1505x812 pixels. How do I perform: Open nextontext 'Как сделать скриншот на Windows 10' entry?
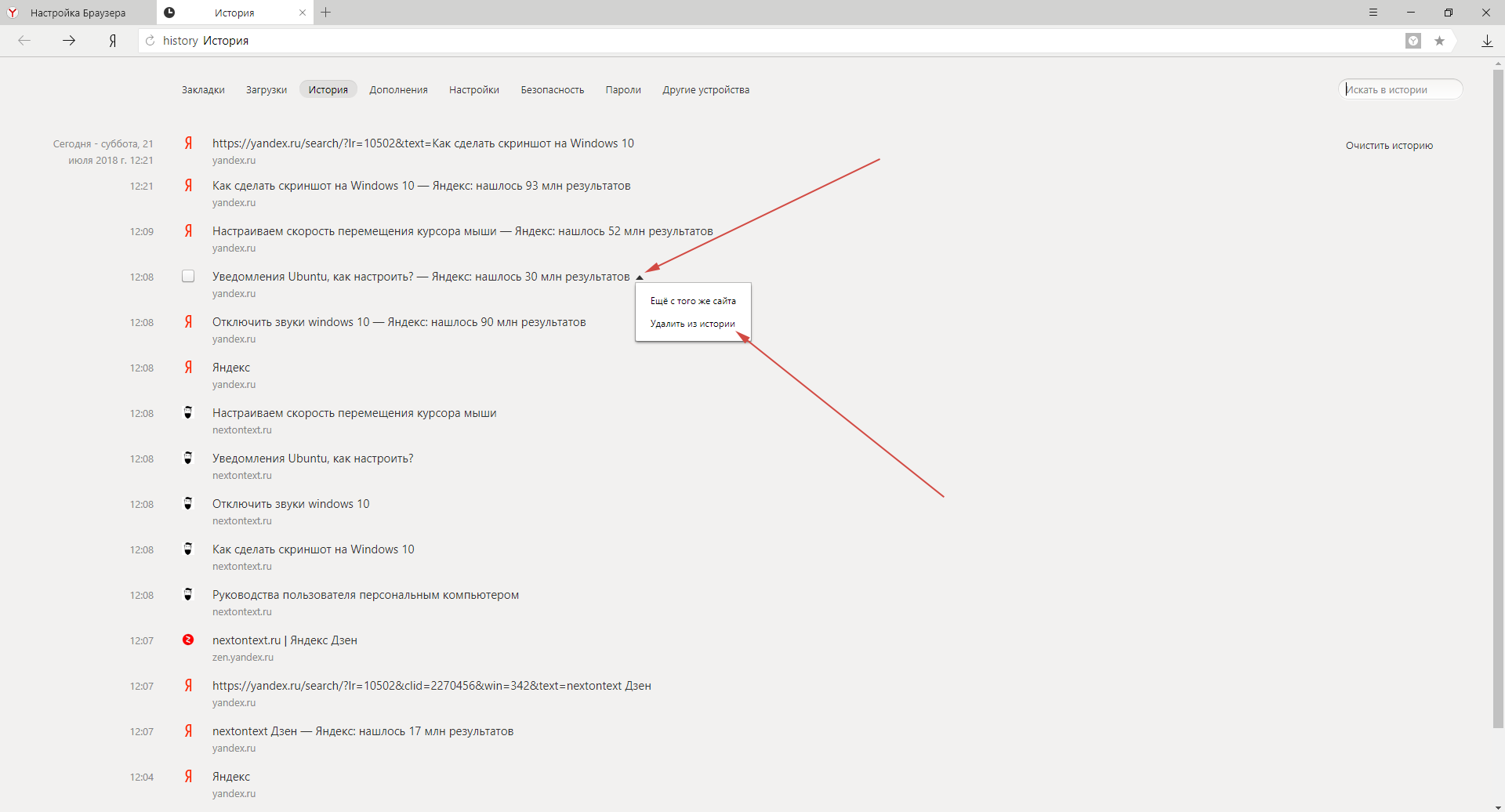click(x=314, y=549)
